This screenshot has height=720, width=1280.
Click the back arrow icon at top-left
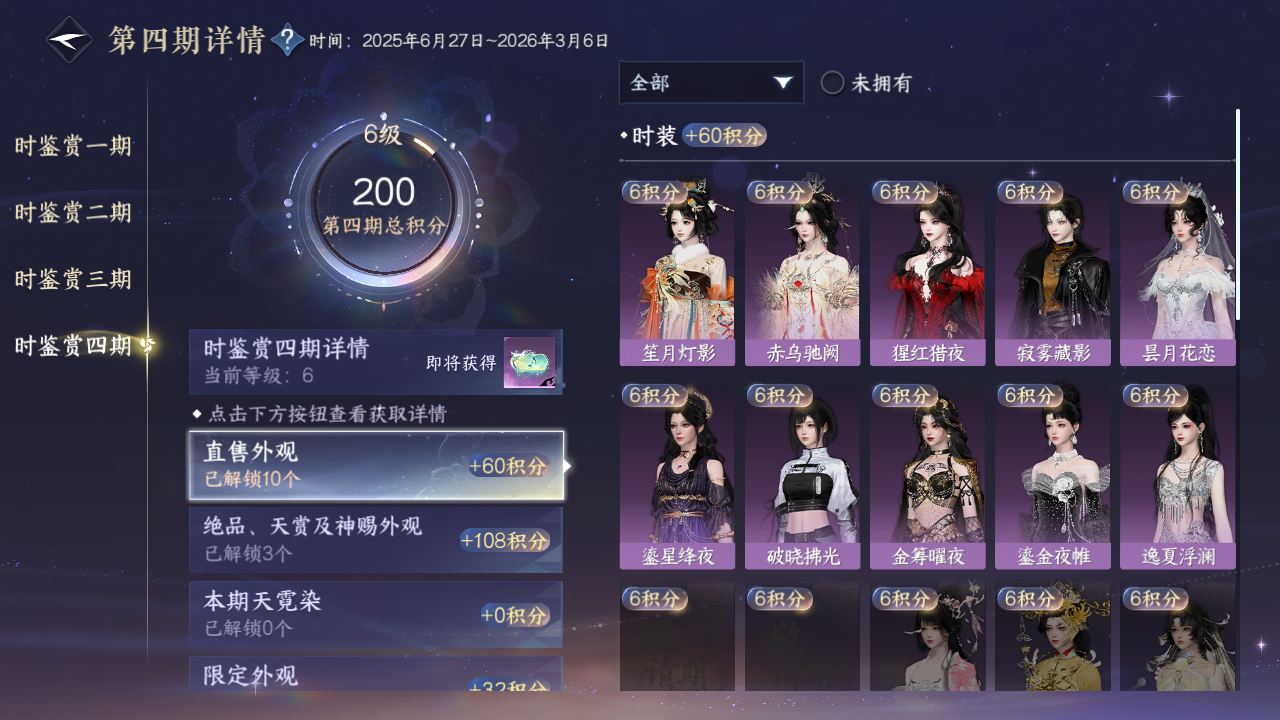click(x=70, y=40)
